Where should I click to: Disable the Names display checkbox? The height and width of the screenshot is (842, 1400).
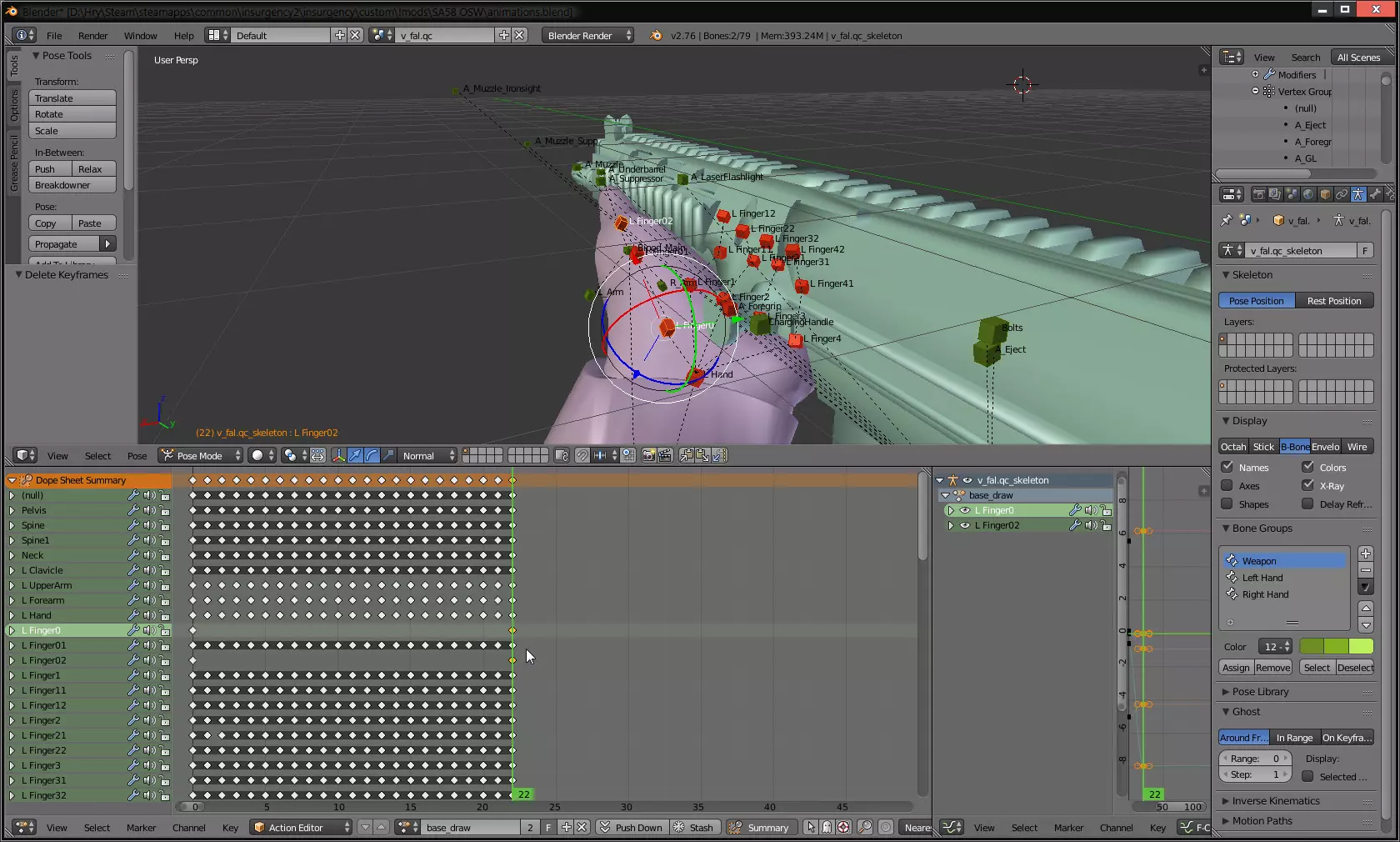click(1227, 468)
